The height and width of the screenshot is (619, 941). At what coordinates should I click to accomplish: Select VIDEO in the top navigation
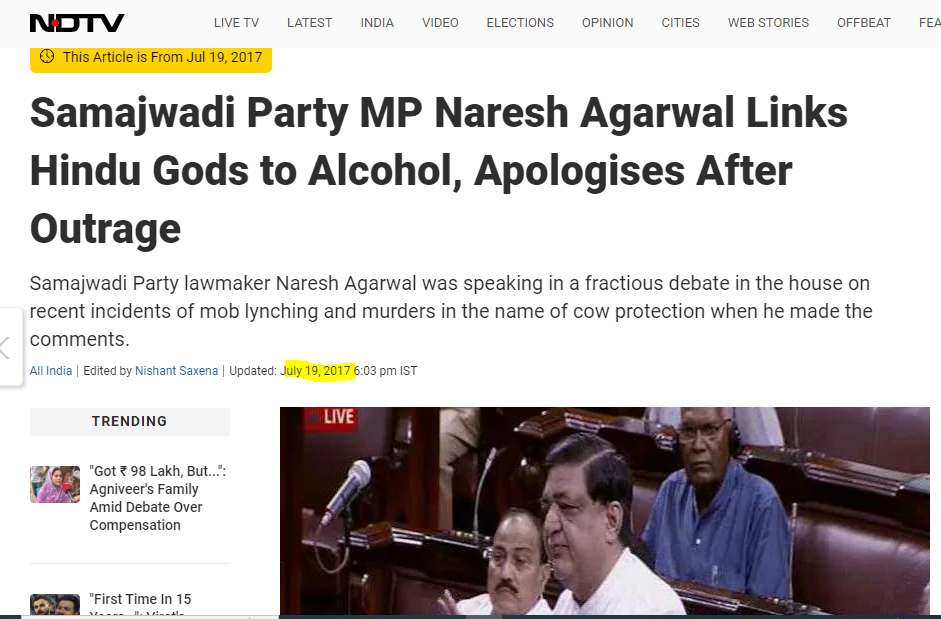tap(440, 23)
